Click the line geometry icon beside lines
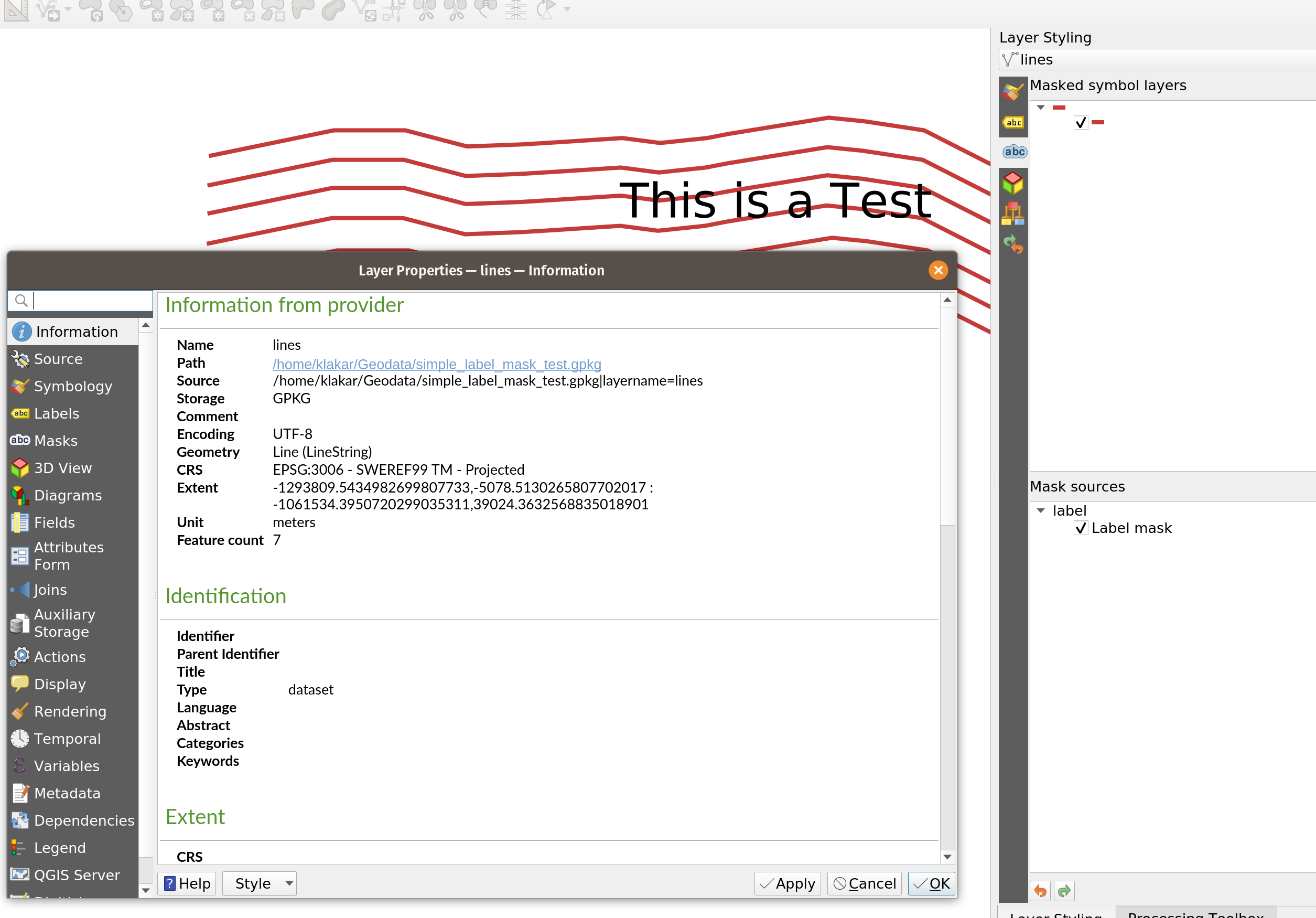Image resolution: width=1316 pixels, height=918 pixels. pos(1009,59)
